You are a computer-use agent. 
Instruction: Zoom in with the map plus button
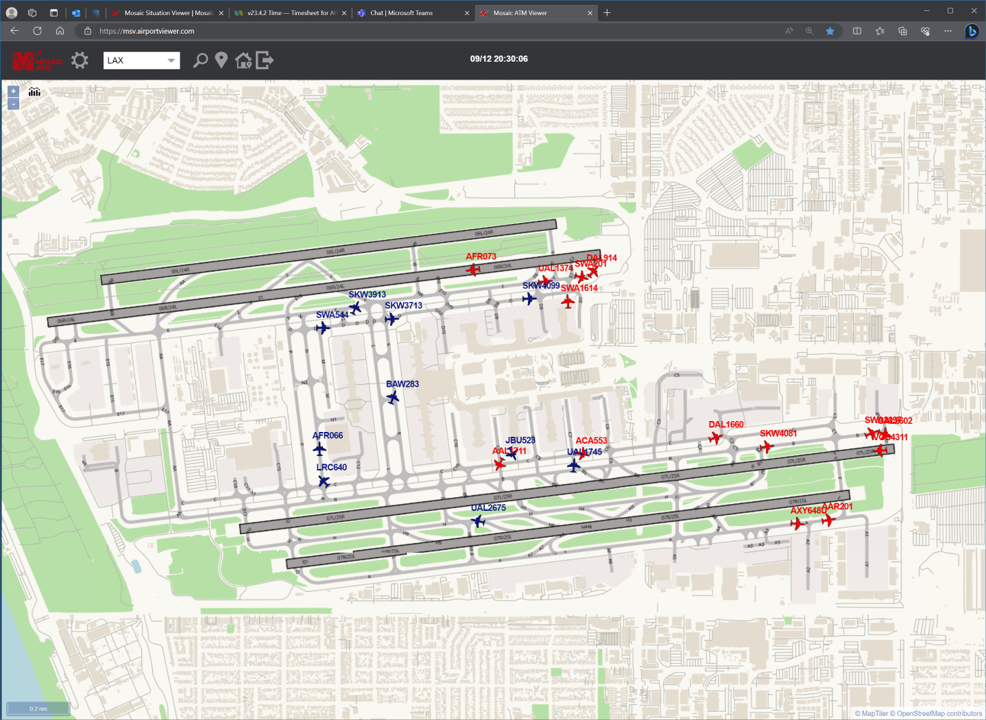click(13, 91)
